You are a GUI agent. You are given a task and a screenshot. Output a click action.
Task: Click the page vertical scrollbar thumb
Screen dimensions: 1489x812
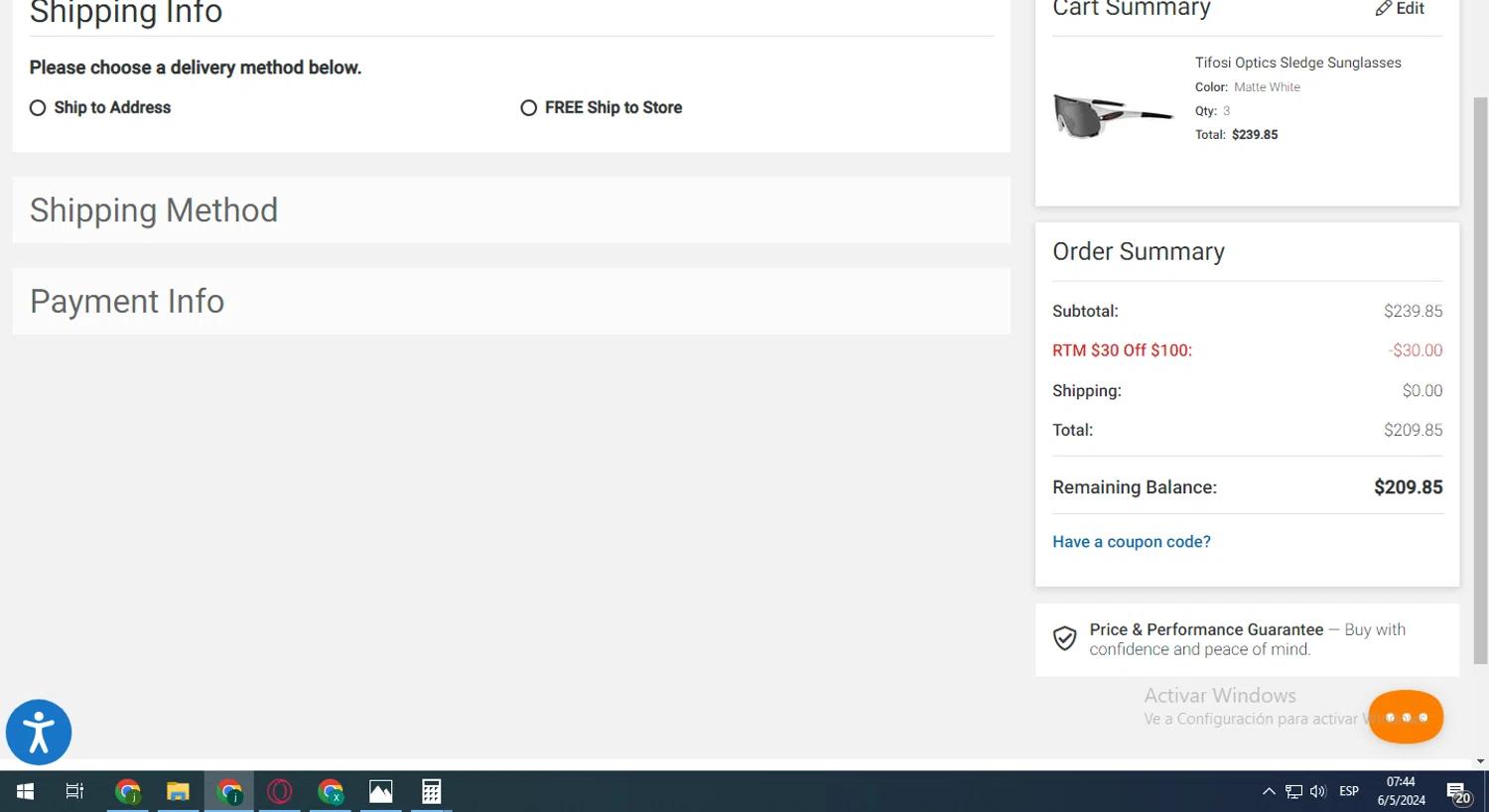coord(1480,380)
